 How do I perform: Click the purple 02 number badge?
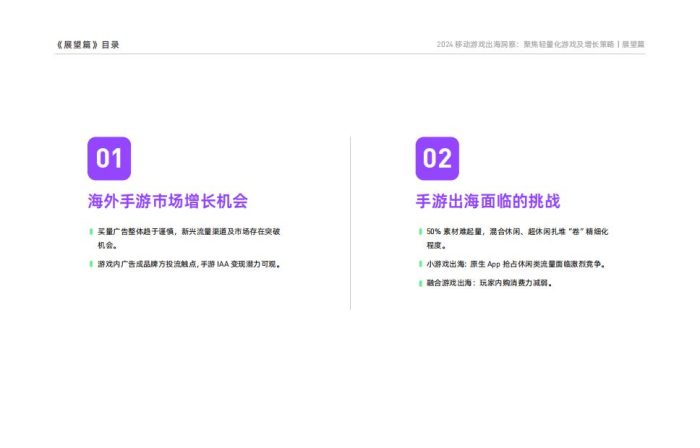pyautogui.click(x=437, y=158)
